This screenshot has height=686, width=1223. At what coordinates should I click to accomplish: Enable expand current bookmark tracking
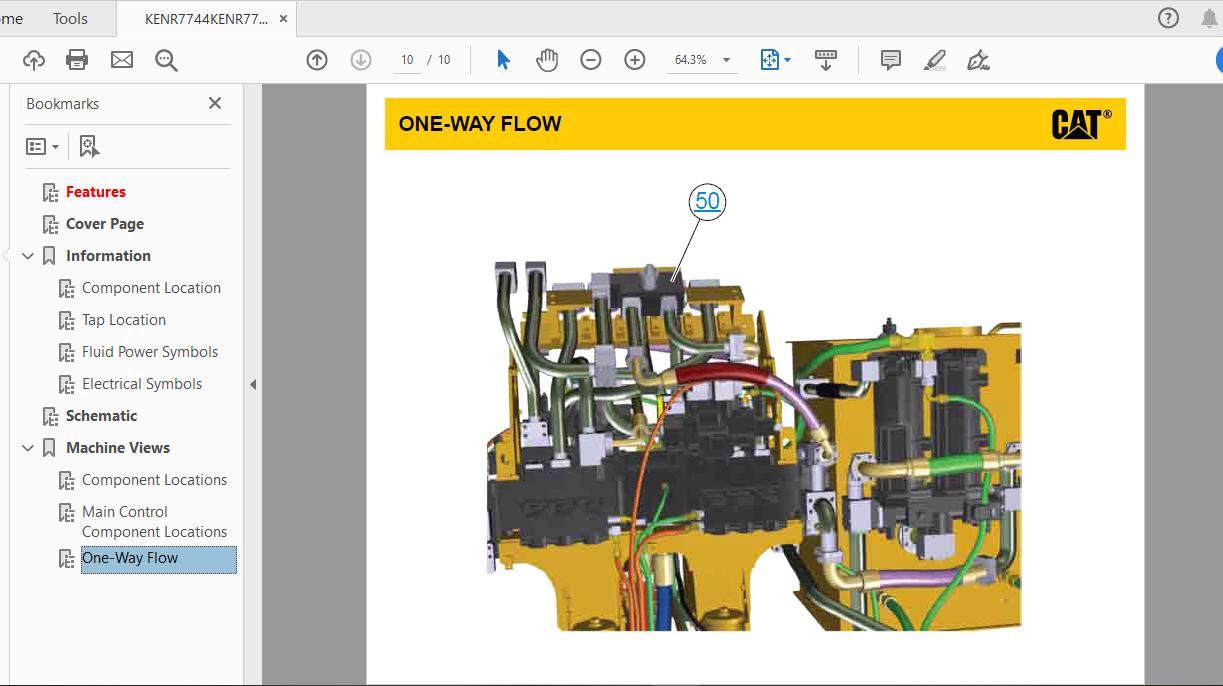(x=89, y=145)
